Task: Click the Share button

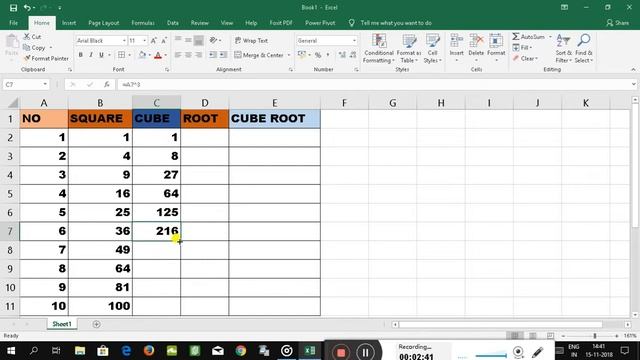Action: coord(618,23)
